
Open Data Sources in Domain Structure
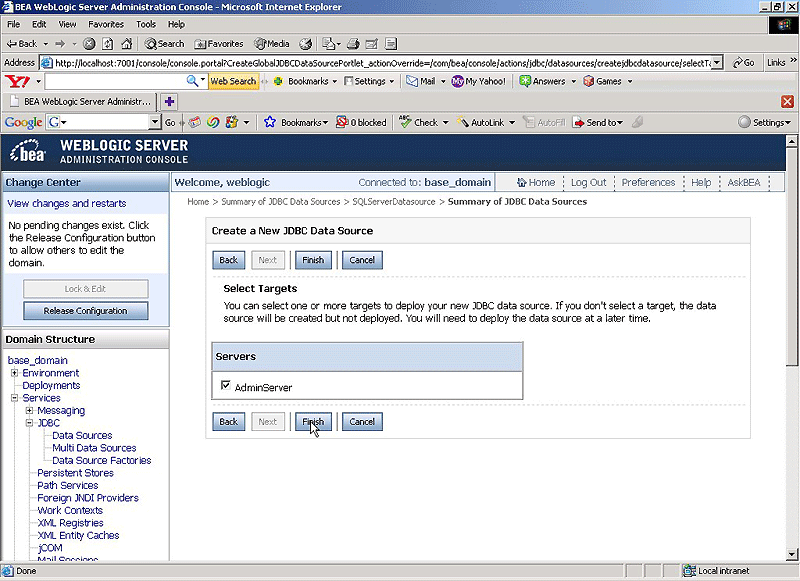coord(82,436)
